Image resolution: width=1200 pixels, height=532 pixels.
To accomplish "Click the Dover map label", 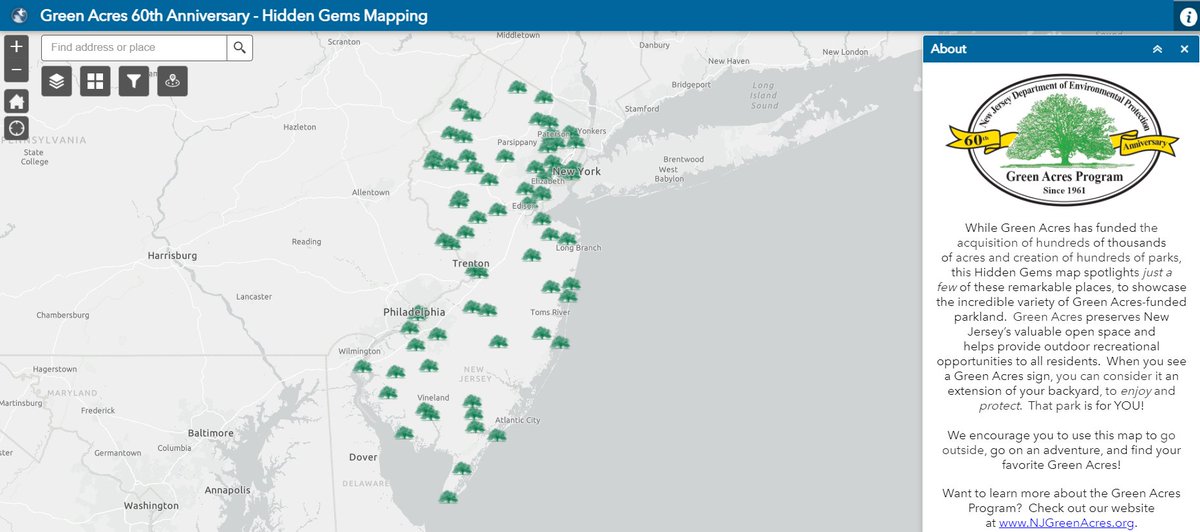I will click(364, 457).
